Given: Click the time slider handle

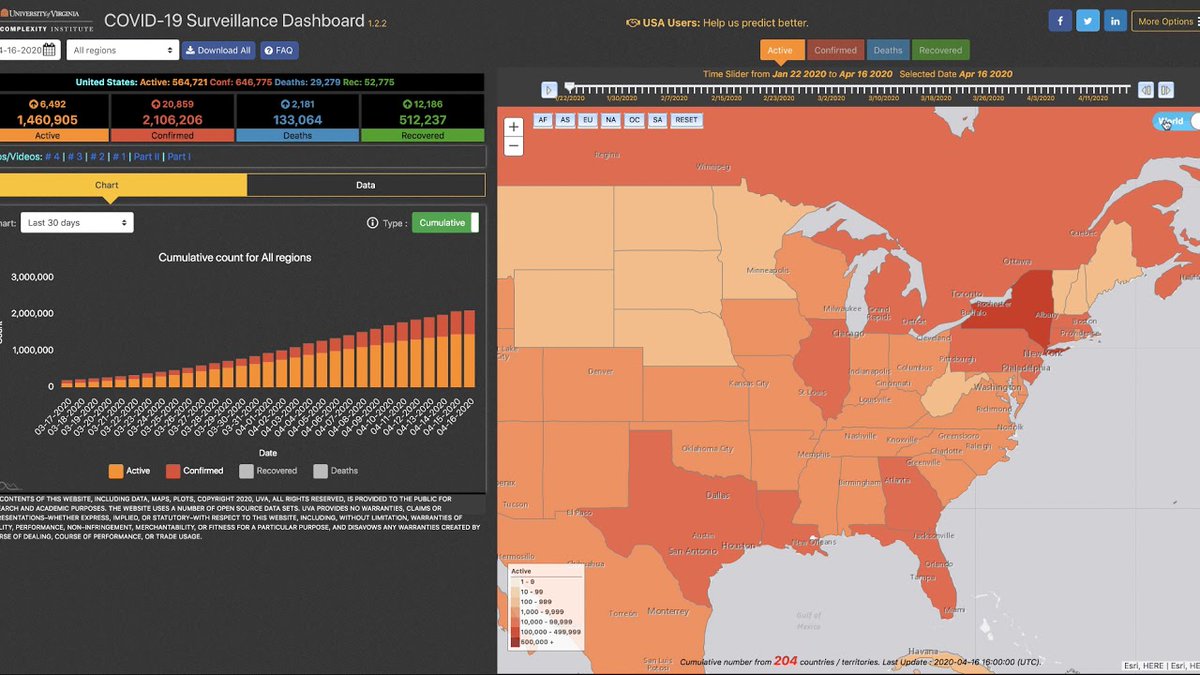Looking at the screenshot, I should pos(569,87).
